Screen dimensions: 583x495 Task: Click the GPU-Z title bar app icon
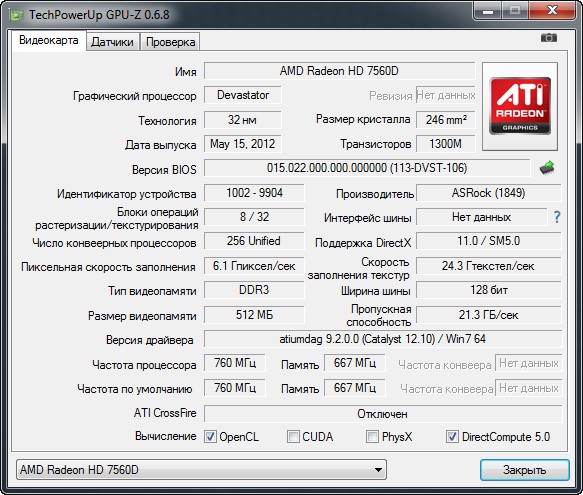[16, 15]
